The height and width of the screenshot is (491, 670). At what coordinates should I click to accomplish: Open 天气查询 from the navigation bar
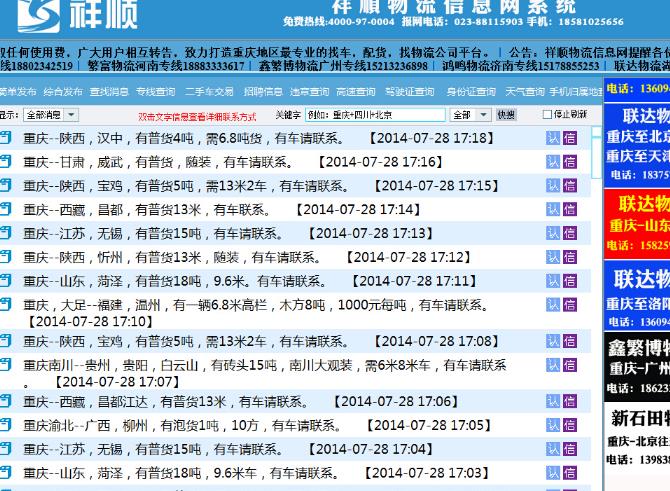point(525,91)
